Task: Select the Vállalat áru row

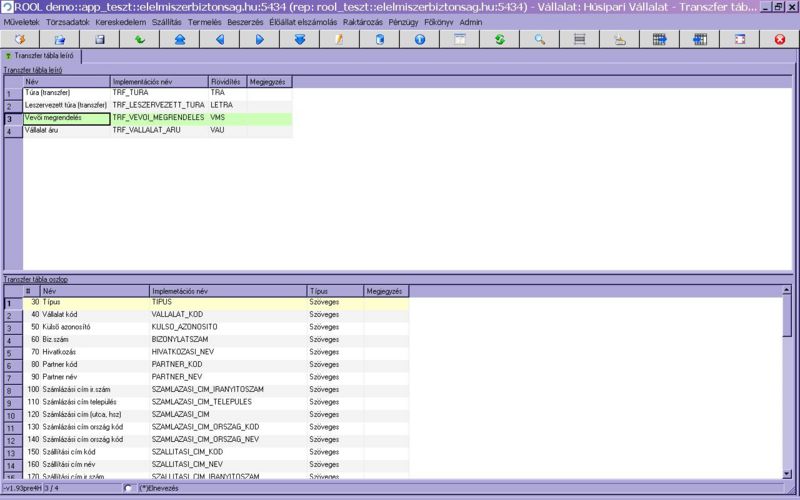Action: coord(66,130)
